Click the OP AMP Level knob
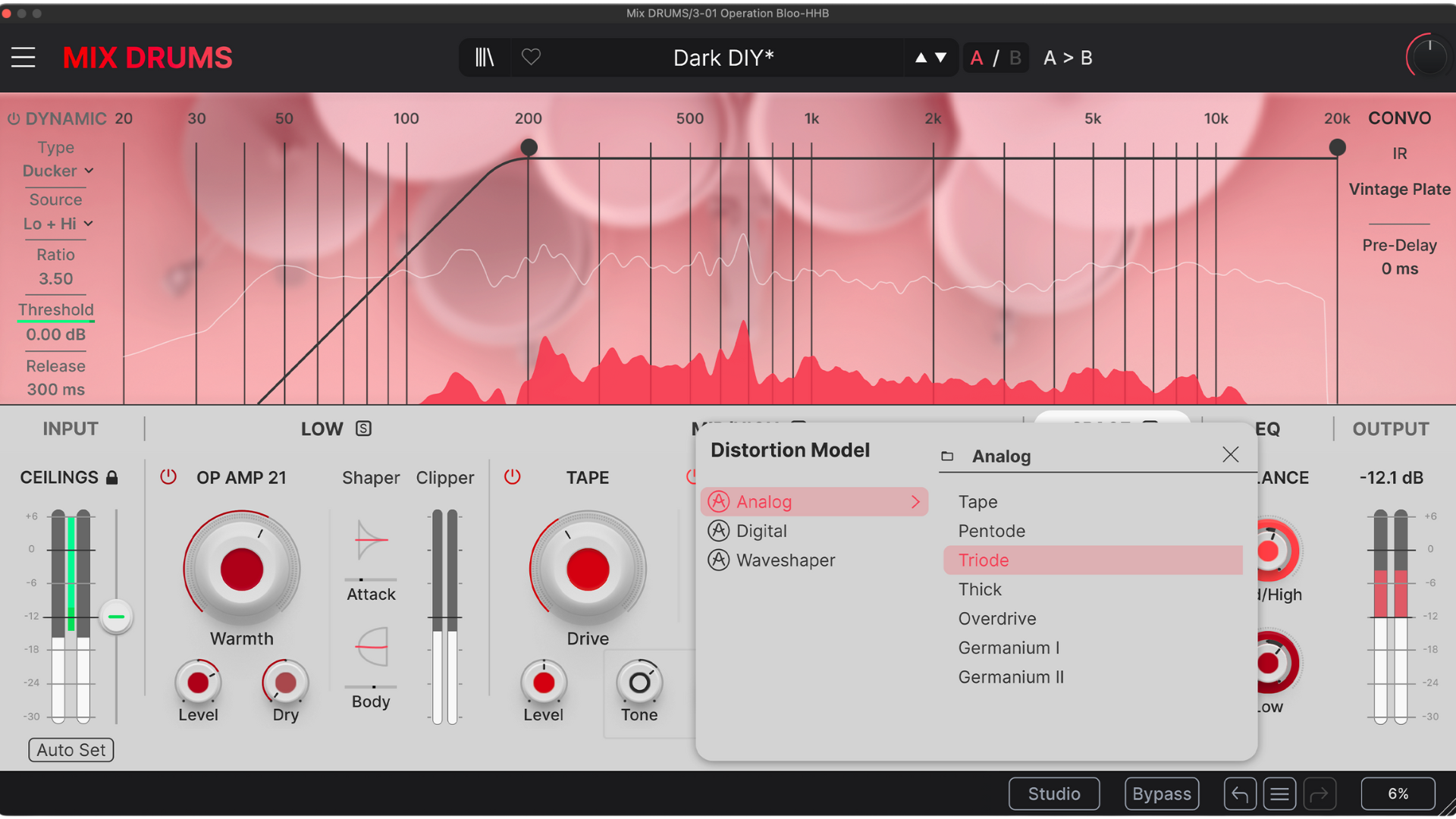 pyautogui.click(x=198, y=682)
